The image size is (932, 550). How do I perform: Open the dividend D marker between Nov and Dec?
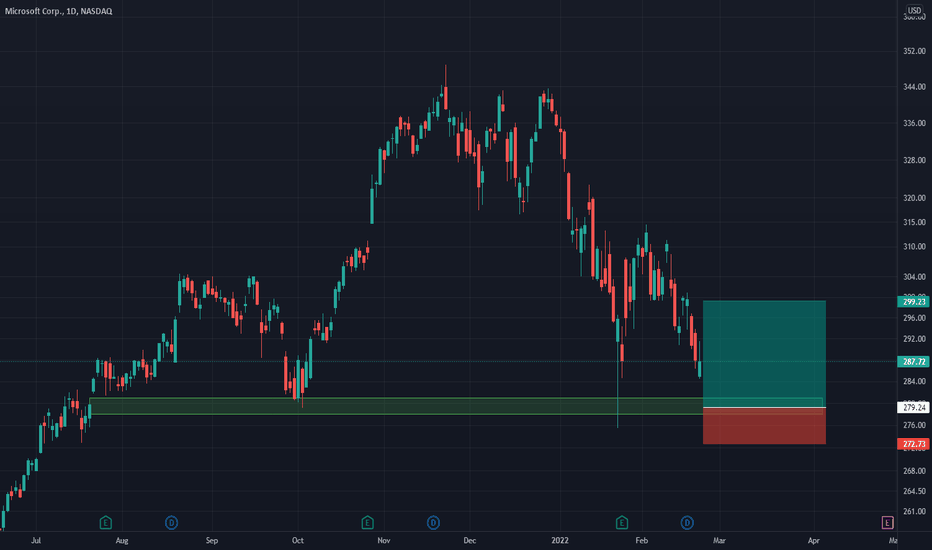(433, 523)
